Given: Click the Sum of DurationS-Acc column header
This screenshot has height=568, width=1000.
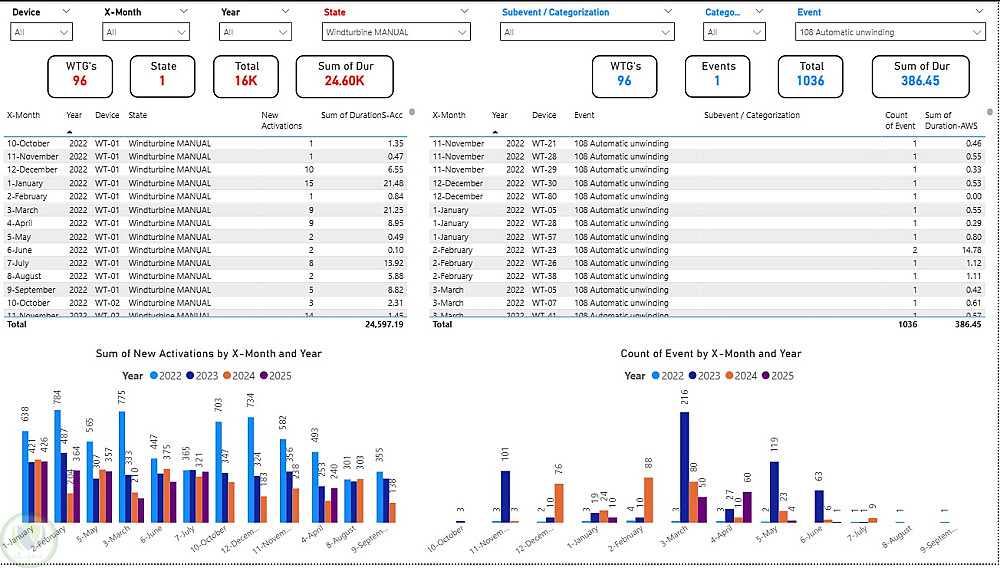Looking at the screenshot, I should coord(362,115).
